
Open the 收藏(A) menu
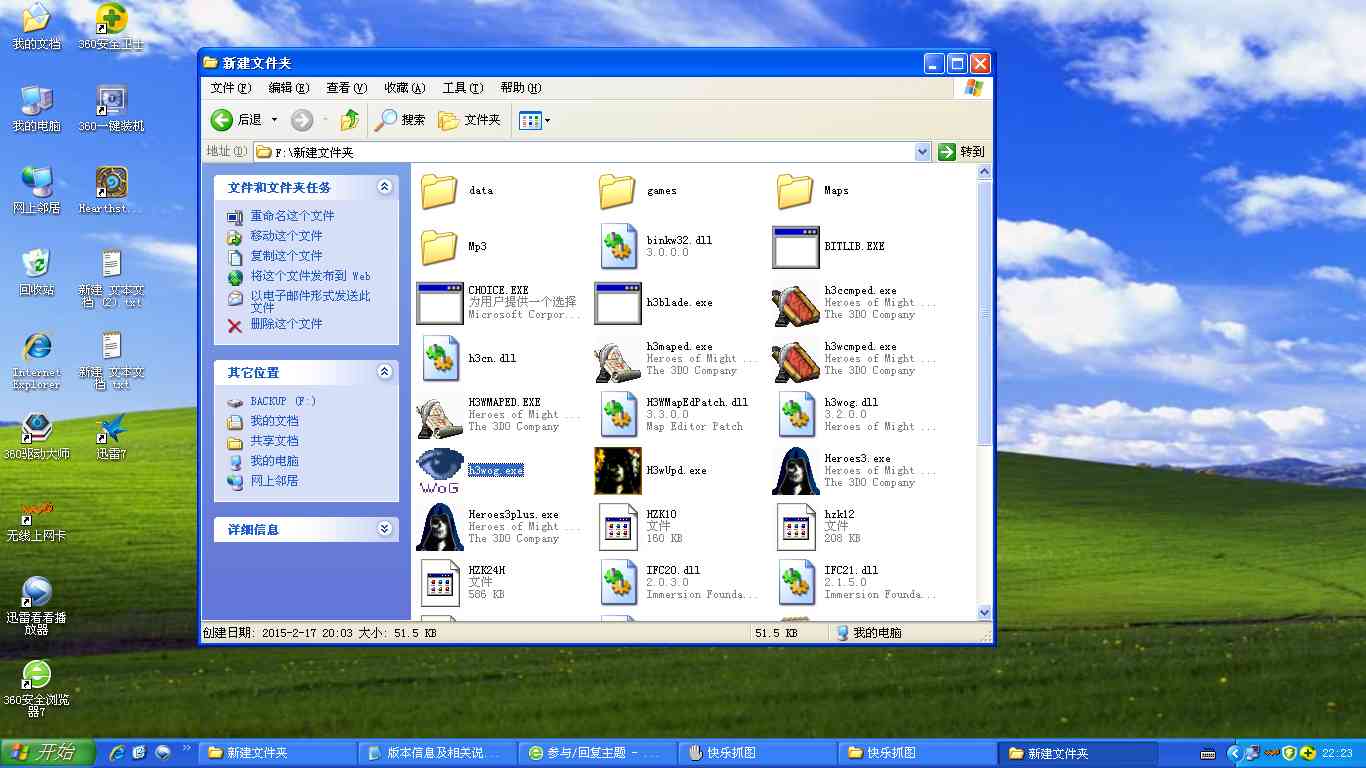click(x=405, y=88)
